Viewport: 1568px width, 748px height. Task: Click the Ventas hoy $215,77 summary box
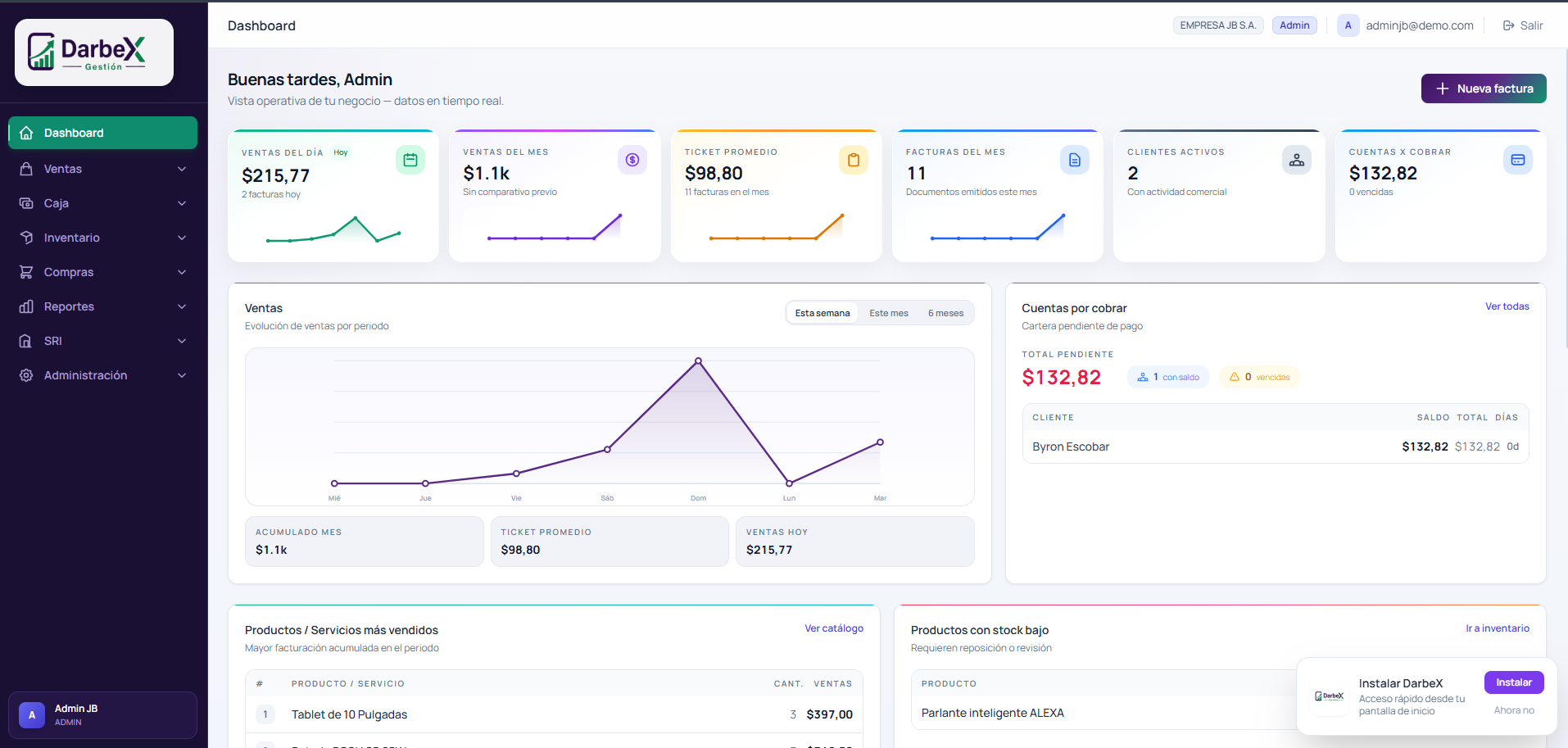(x=854, y=542)
